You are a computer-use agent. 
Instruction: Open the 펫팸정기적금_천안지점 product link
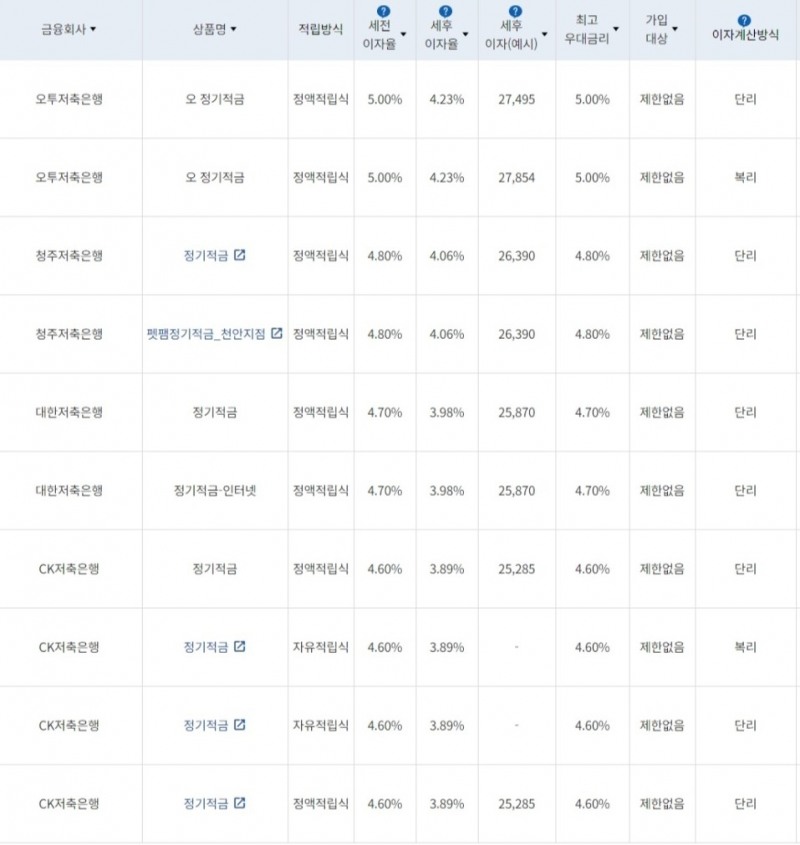tap(207, 334)
